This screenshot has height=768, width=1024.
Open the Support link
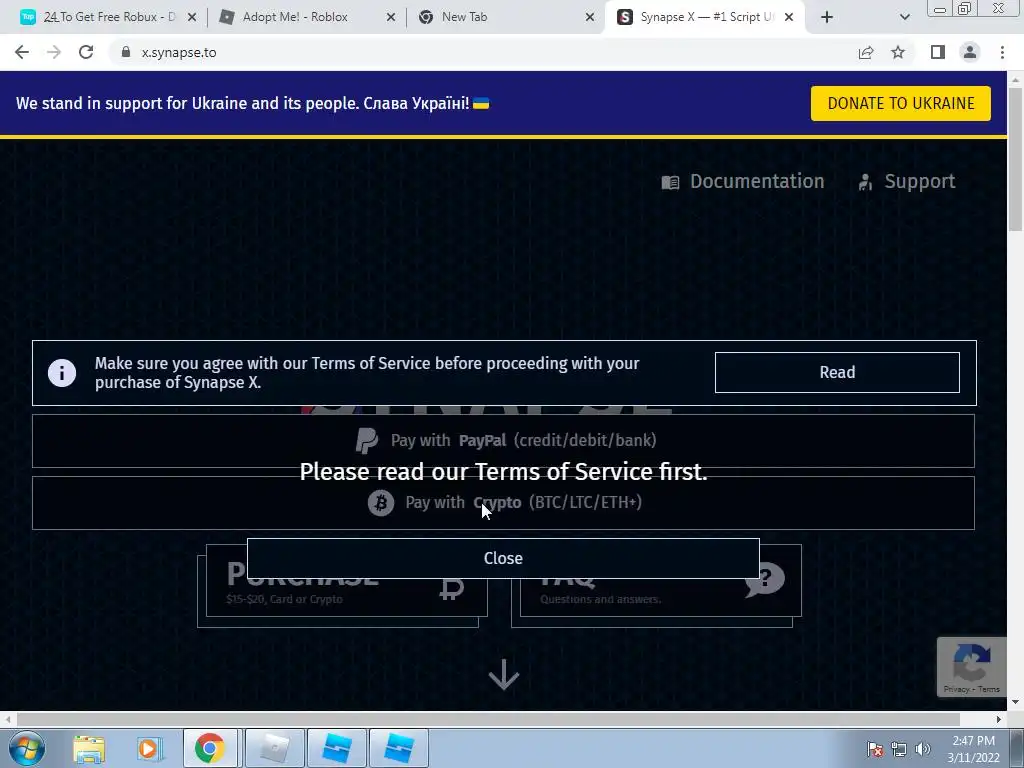click(906, 181)
